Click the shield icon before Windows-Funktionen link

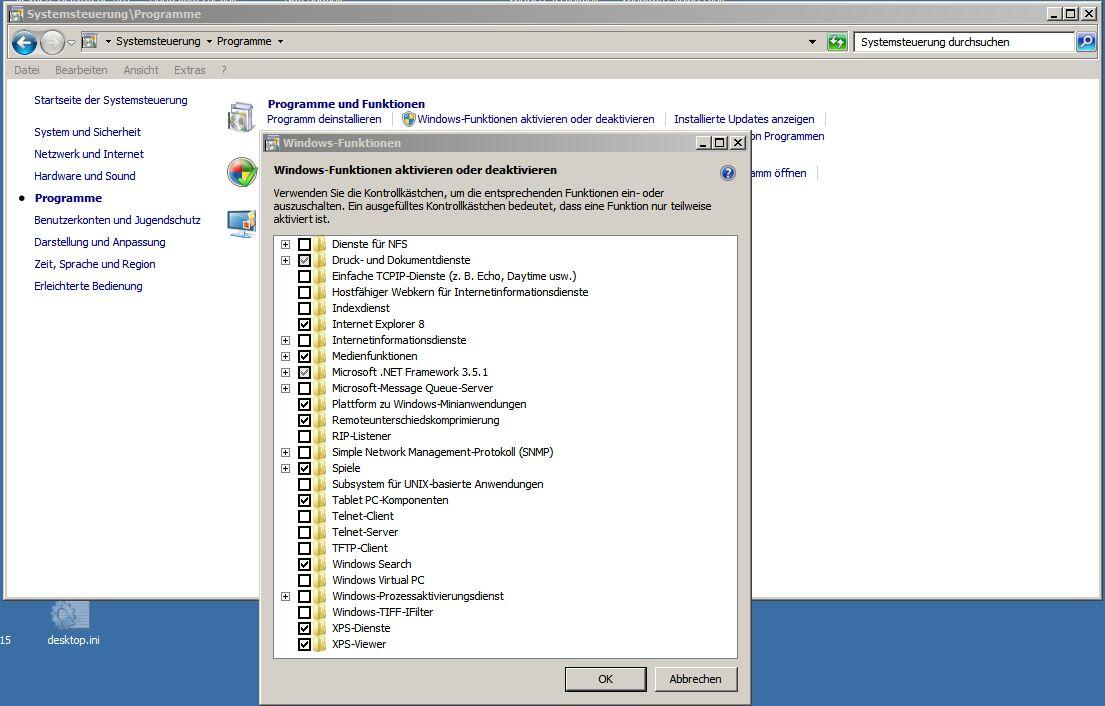[x=409, y=119]
